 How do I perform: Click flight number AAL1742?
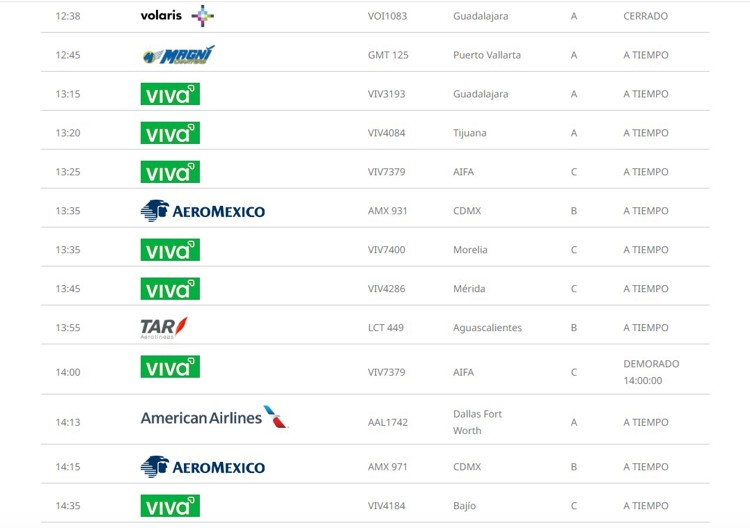(x=387, y=422)
